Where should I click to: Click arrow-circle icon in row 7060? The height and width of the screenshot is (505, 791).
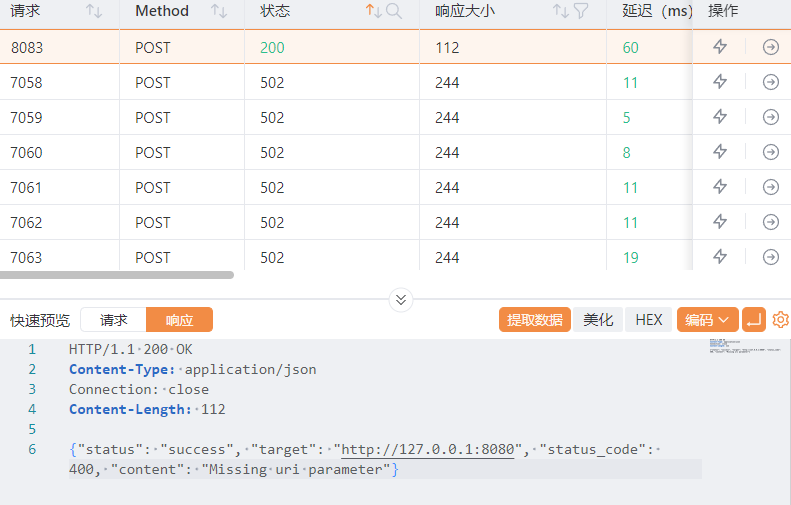tap(770, 152)
